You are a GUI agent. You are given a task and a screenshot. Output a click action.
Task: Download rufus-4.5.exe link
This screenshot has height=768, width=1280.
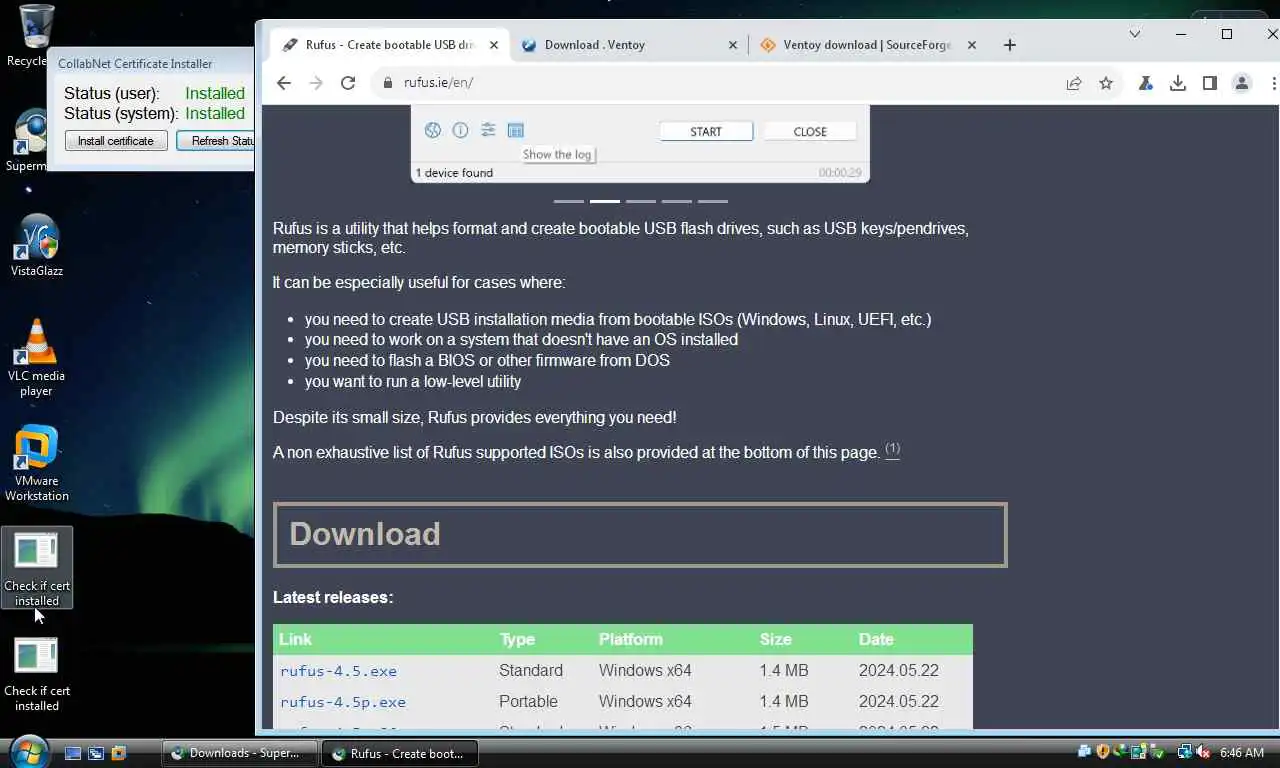pos(338,671)
